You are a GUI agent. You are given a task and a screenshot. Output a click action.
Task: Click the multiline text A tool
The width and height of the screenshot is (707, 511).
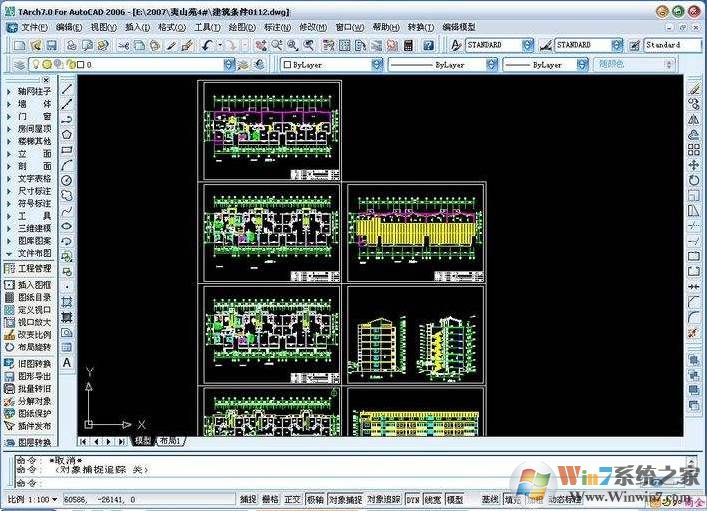coord(67,362)
